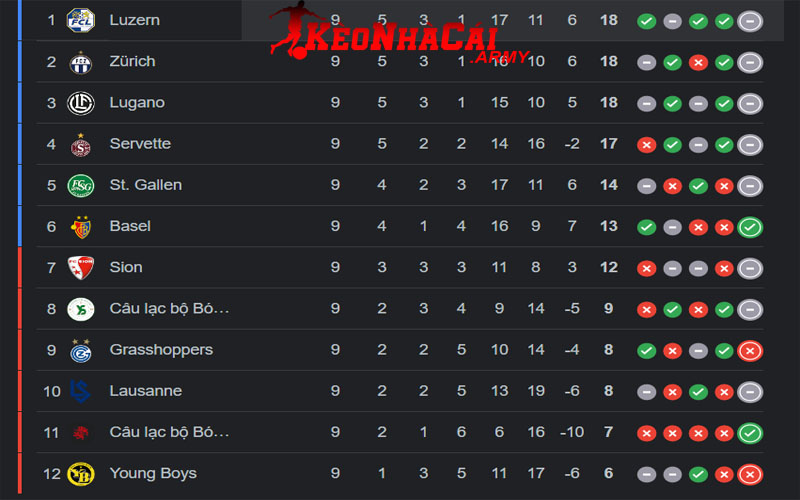Screen dimensions: 800x500
Task: Click Lausanne's green win form icon
Action: tap(698, 392)
